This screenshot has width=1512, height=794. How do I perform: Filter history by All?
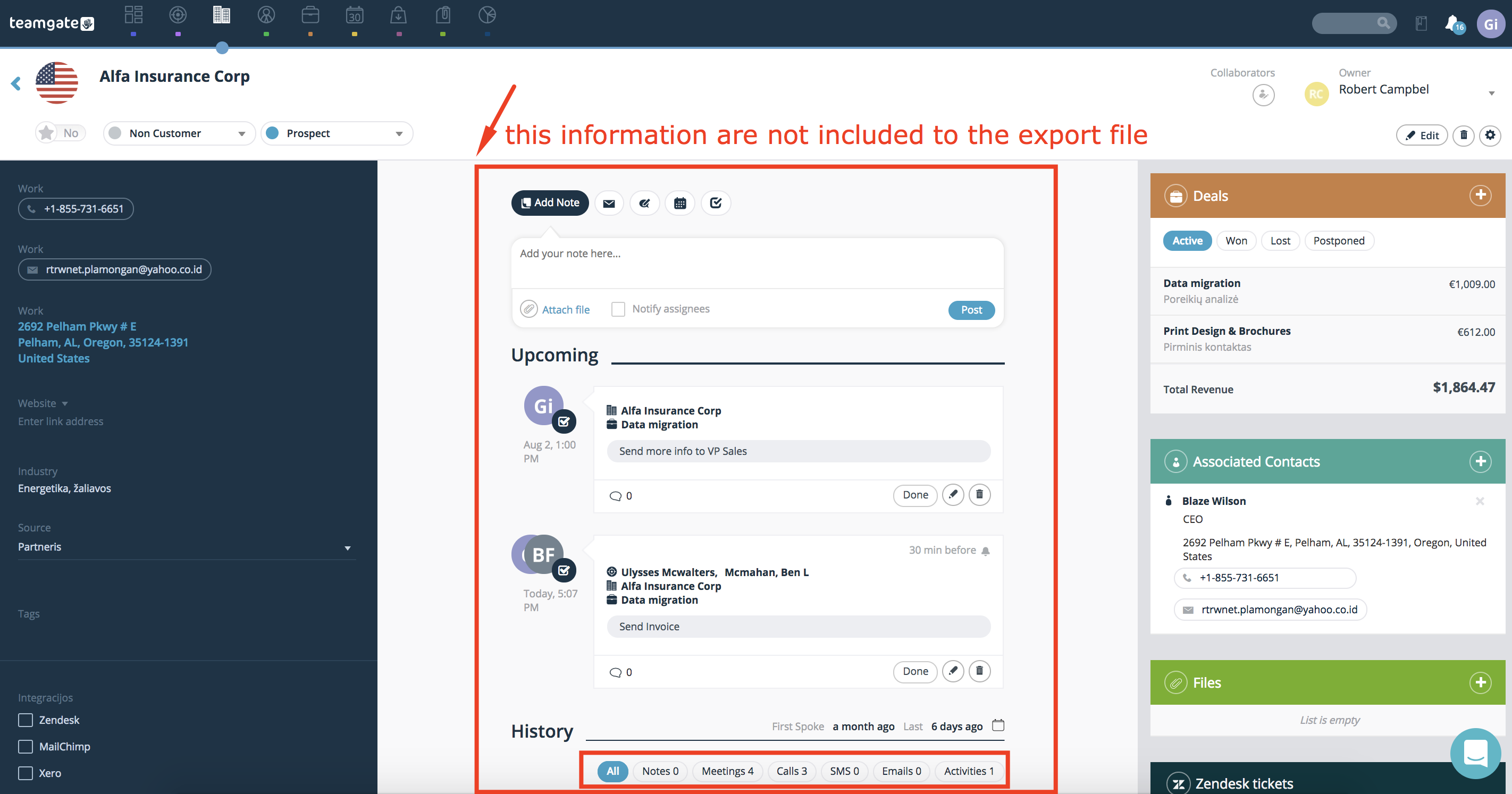point(612,771)
